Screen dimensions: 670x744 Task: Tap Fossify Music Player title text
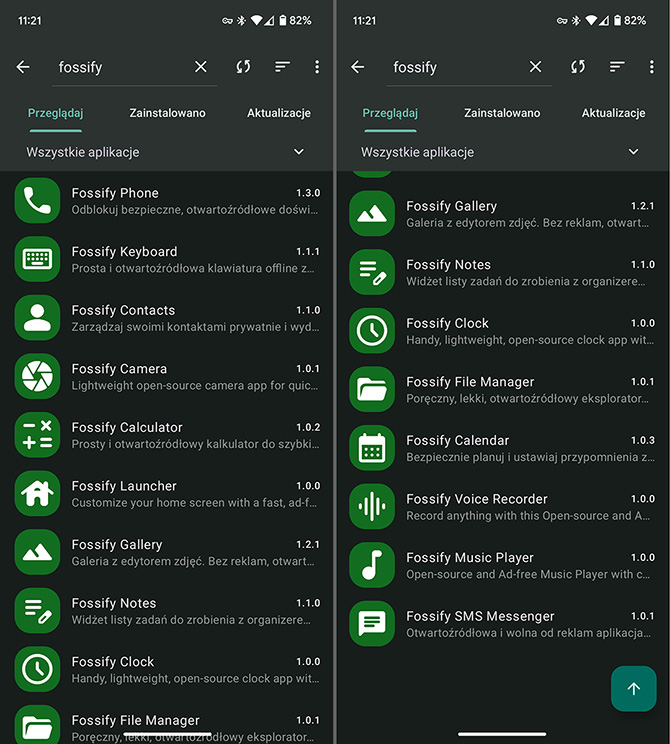click(470, 558)
